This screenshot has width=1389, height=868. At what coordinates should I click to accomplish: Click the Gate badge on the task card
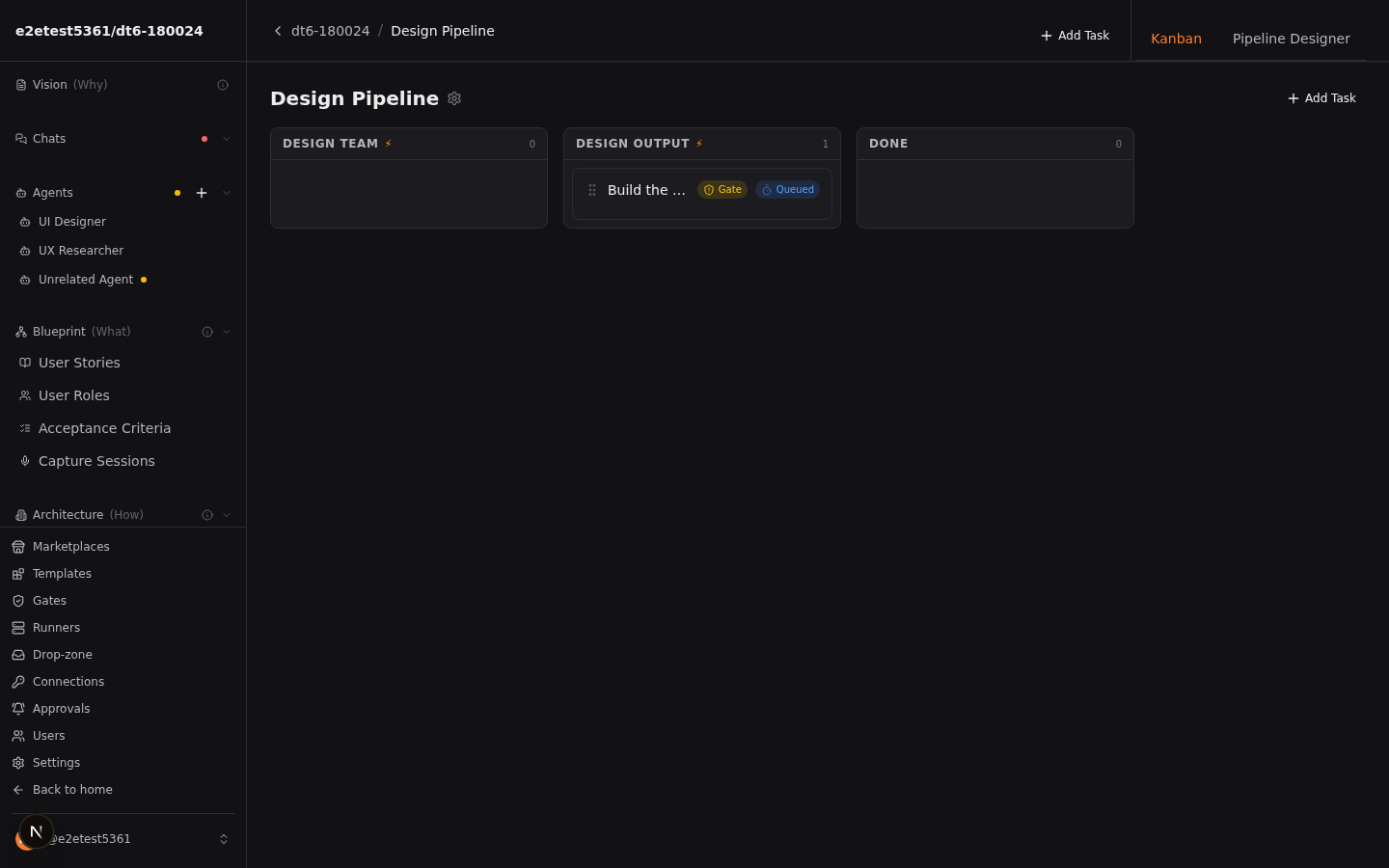pos(722,190)
